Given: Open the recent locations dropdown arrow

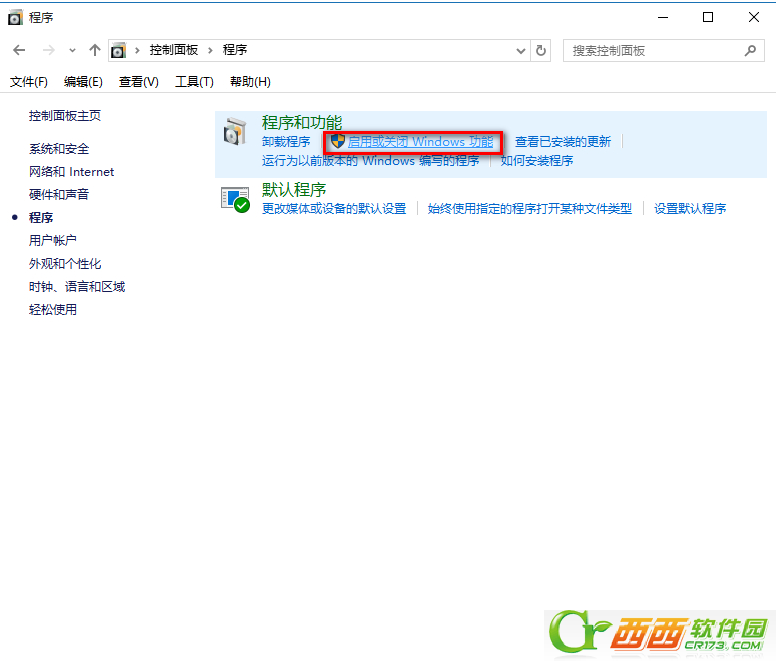Looking at the screenshot, I should click(72, 50).
